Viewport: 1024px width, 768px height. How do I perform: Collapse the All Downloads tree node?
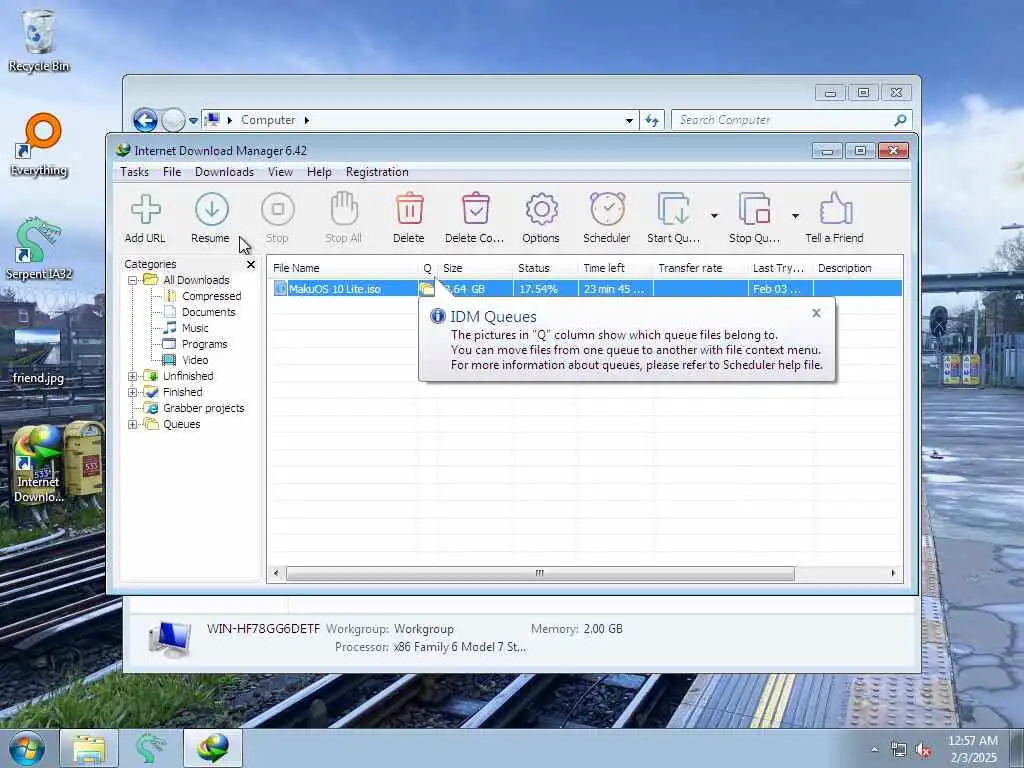click(133, 280)
